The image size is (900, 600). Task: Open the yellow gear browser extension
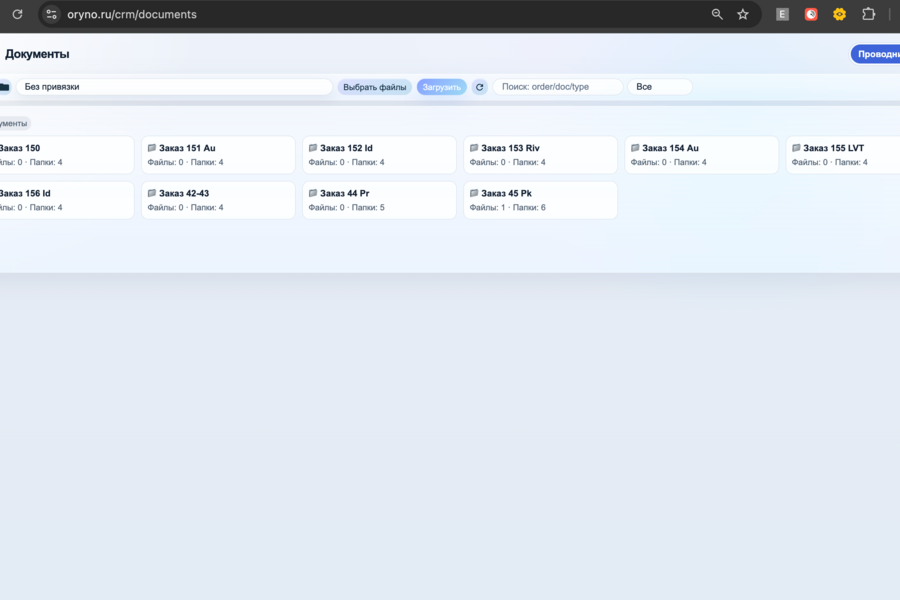[839, 14]
